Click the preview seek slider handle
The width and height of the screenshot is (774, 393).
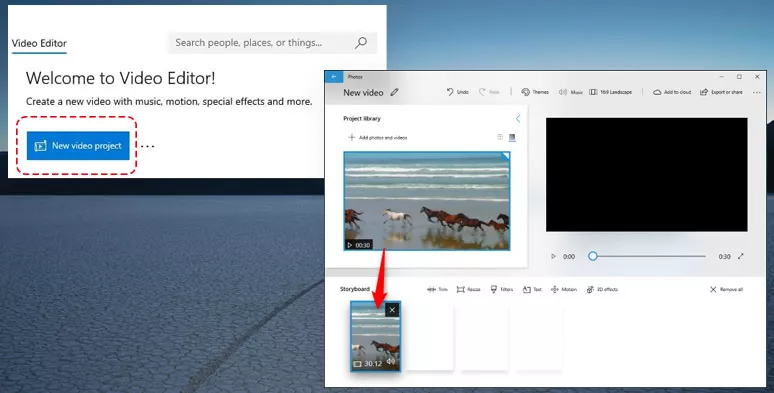click(593, 256)
